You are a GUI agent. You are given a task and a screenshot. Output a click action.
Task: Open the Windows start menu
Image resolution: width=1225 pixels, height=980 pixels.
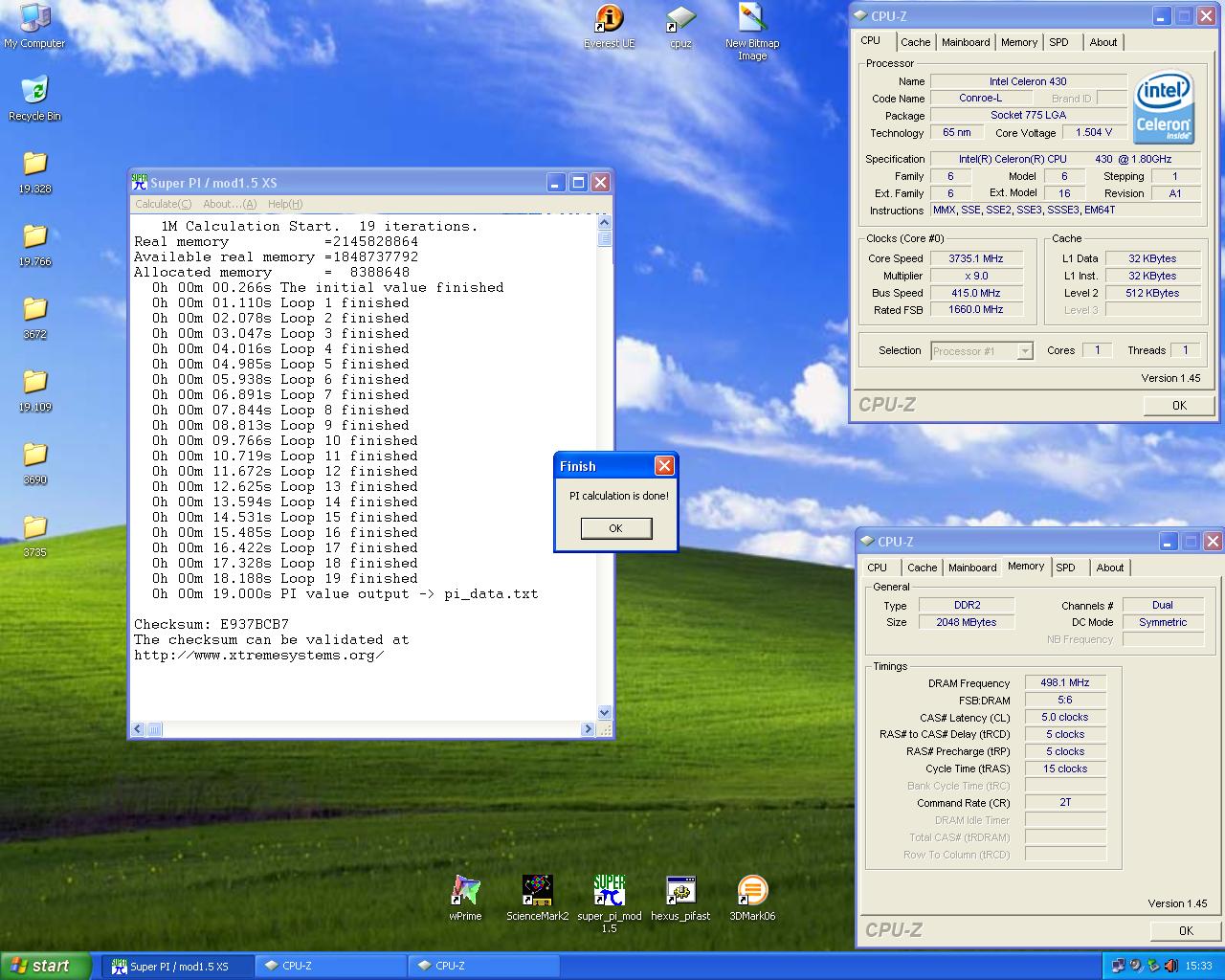pyautogui.click(x=45, y=966)
